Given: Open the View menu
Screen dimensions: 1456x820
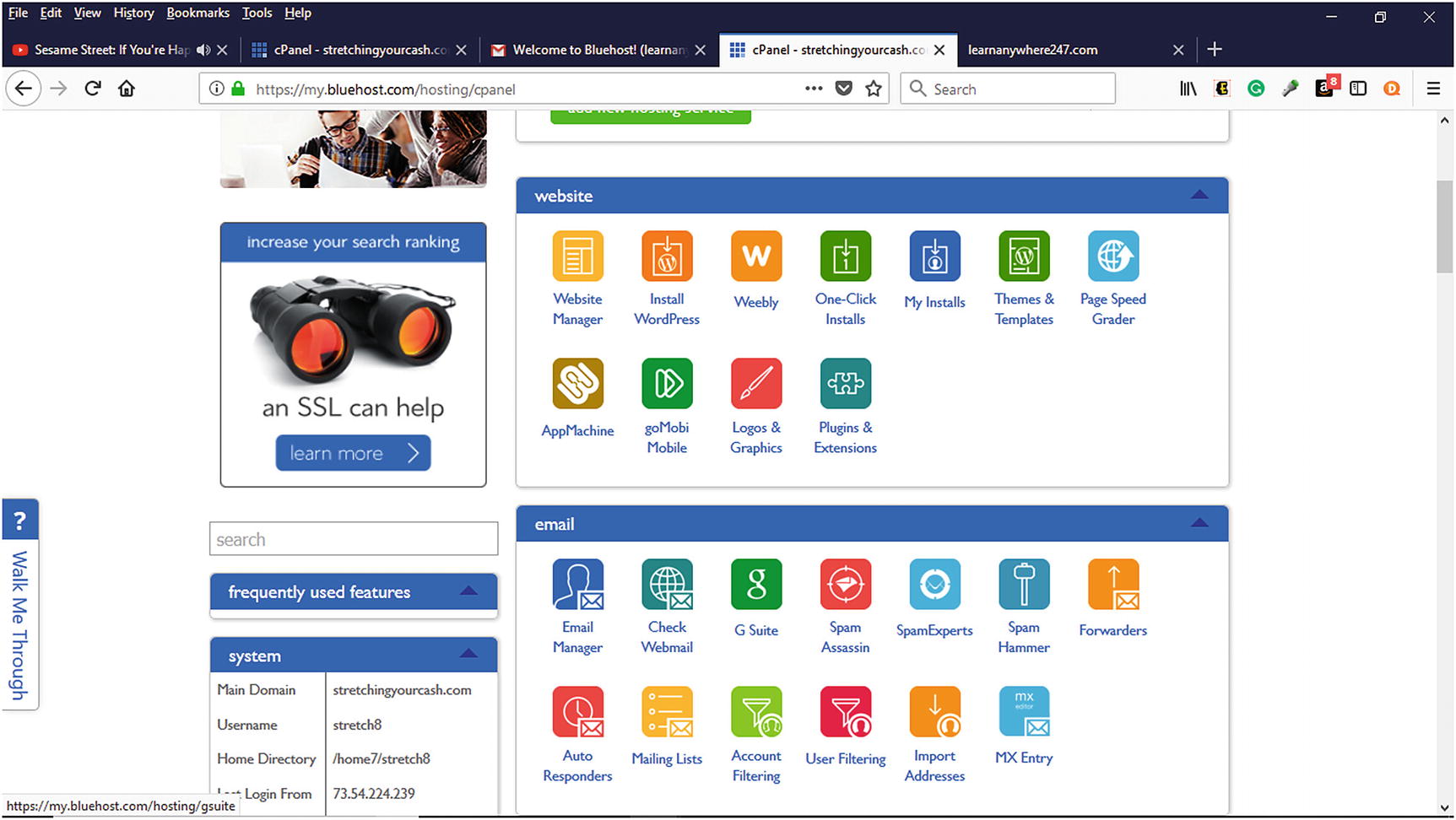Looking at the screenshot, I should (87, 13).
